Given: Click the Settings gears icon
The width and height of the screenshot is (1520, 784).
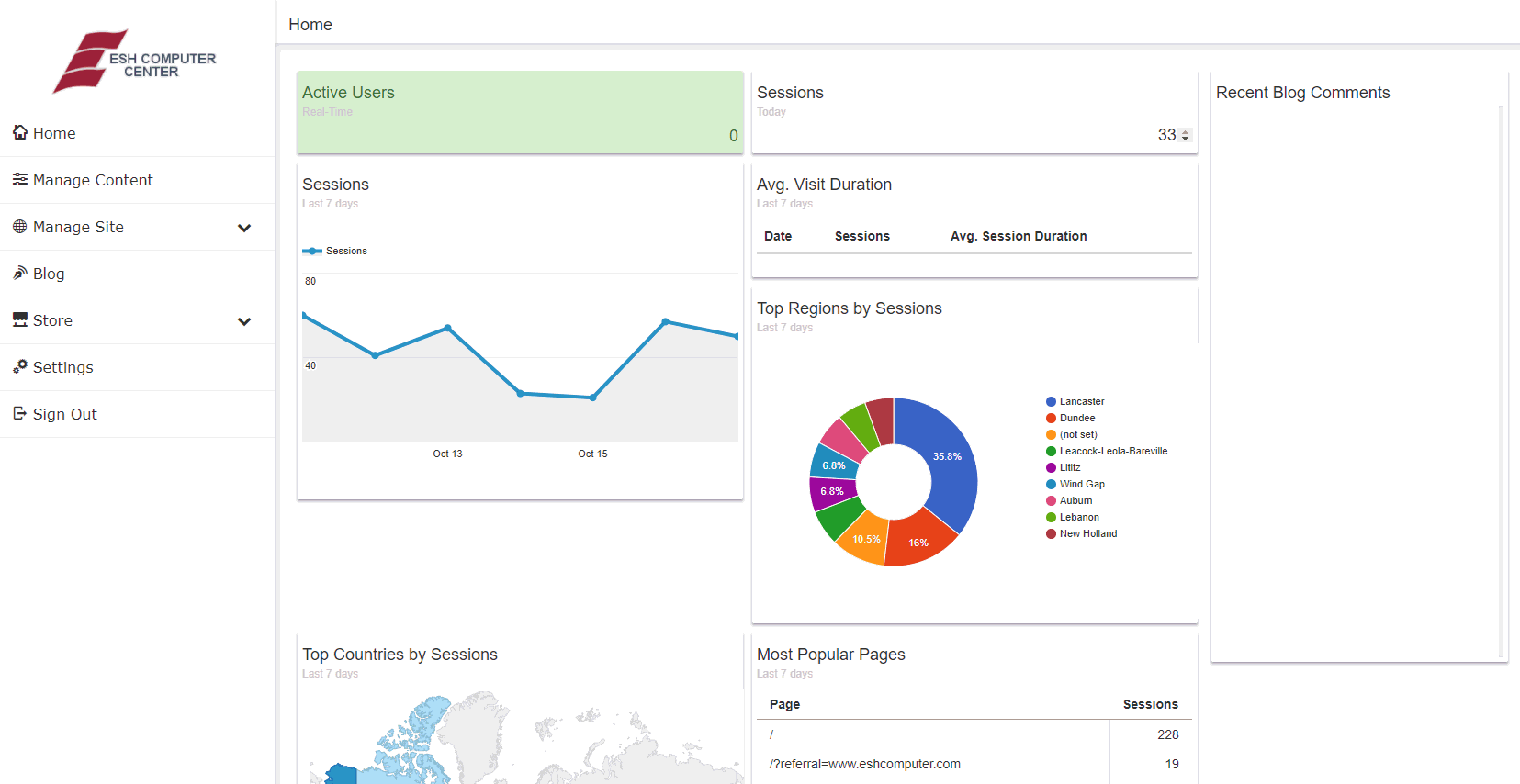Looking at the screenshot, I should (x=20, y=366).
